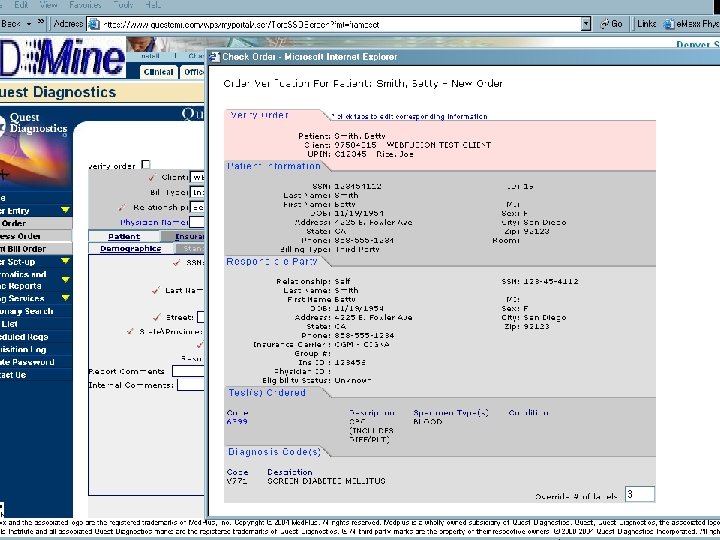This screenshot has width=720, height=540.
Task: Click the IE page icon in address bar
Action: click(x=93, y=24)
